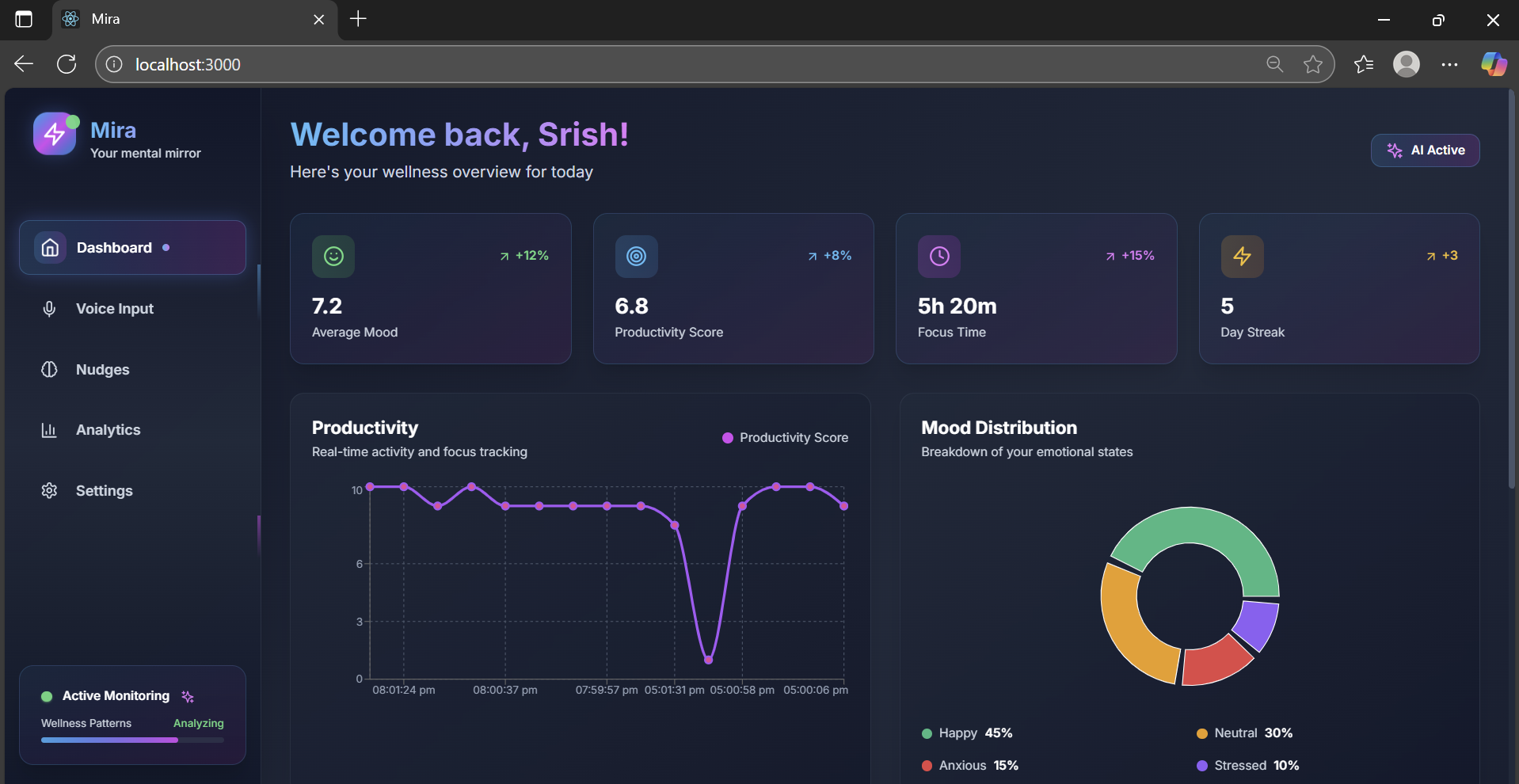
Task: Open Analytics via the bar chart icon
Action: tap(48, 430)
